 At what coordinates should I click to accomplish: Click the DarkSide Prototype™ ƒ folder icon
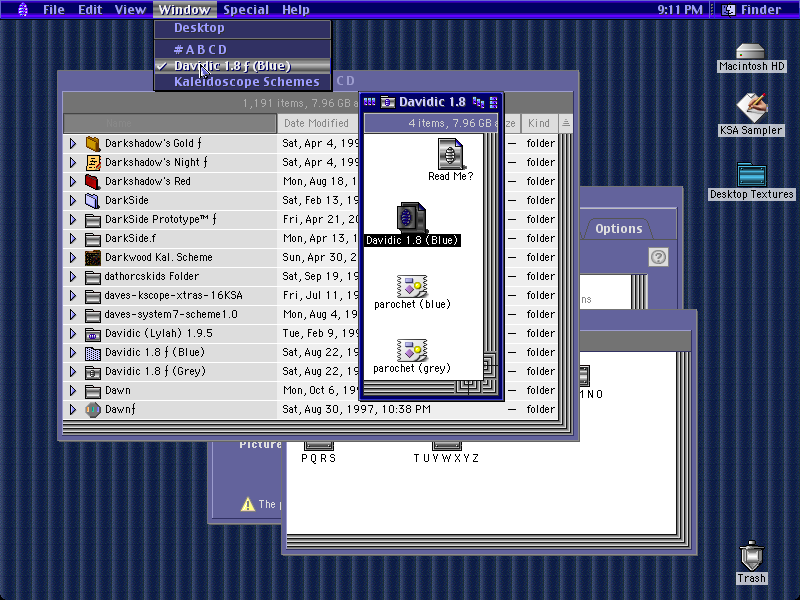click(x=92, y=219)
